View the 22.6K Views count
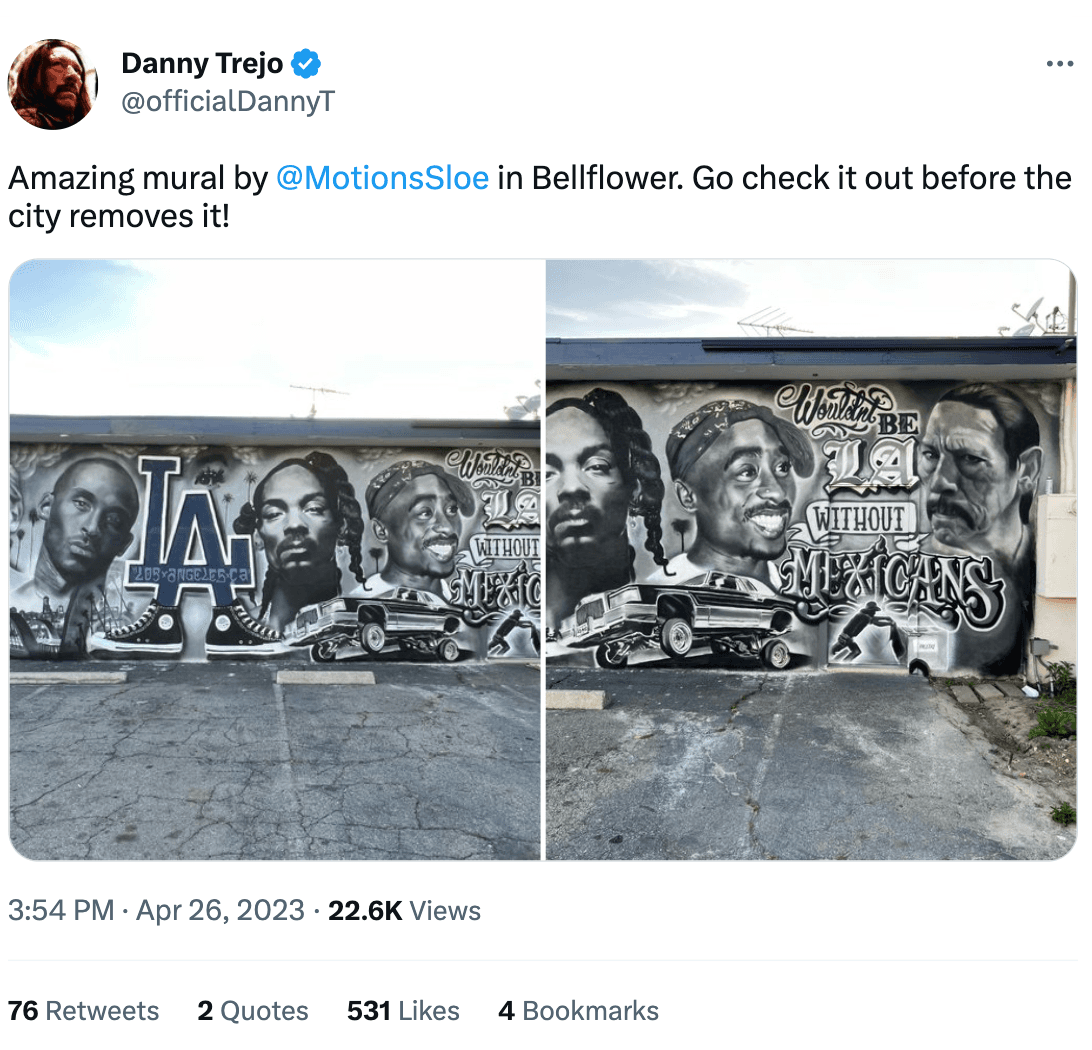This screenshot has width=1092, height=1050. pos(404,910)
